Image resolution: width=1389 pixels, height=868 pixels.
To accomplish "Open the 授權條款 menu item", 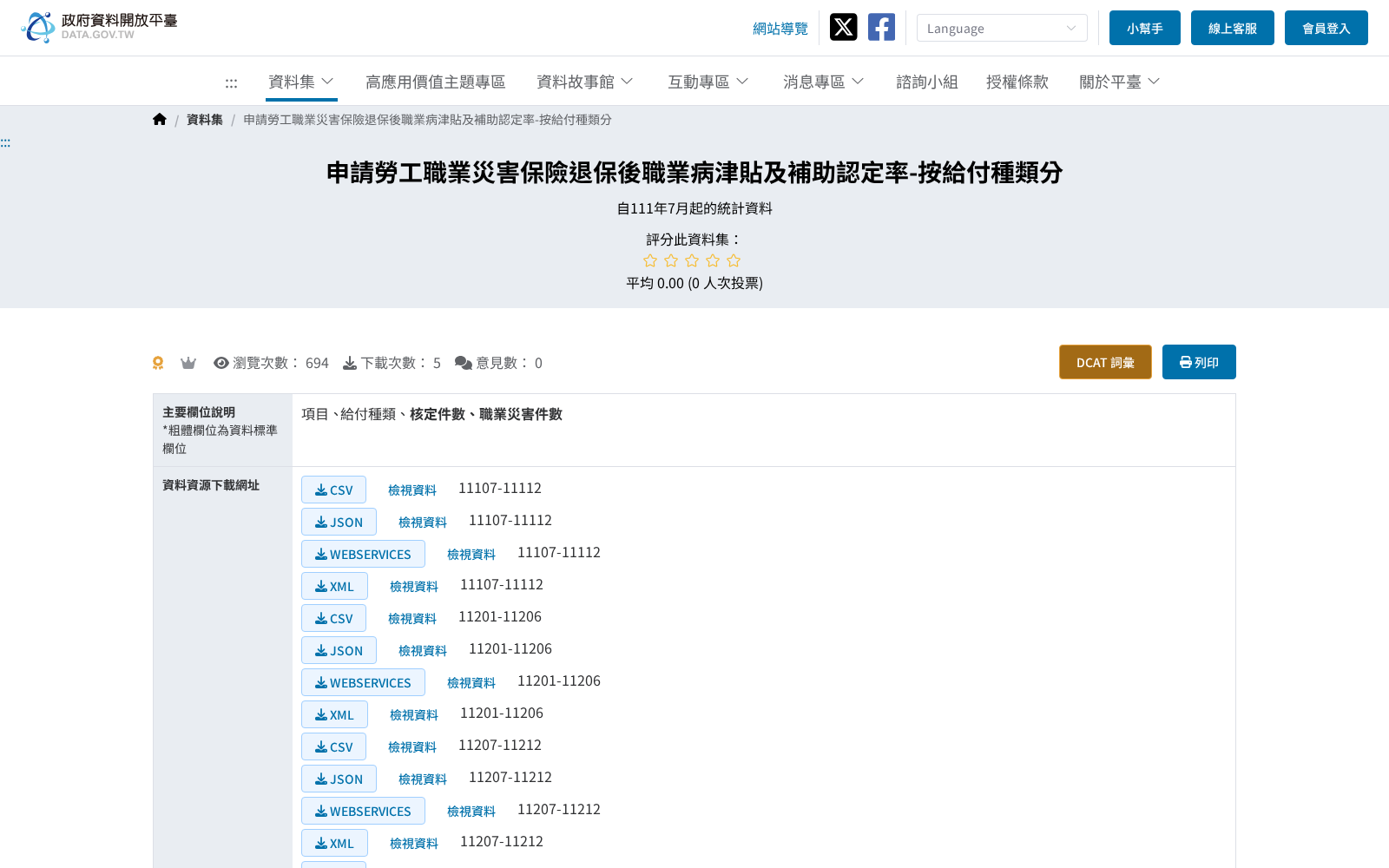I will pos(1017,82).
